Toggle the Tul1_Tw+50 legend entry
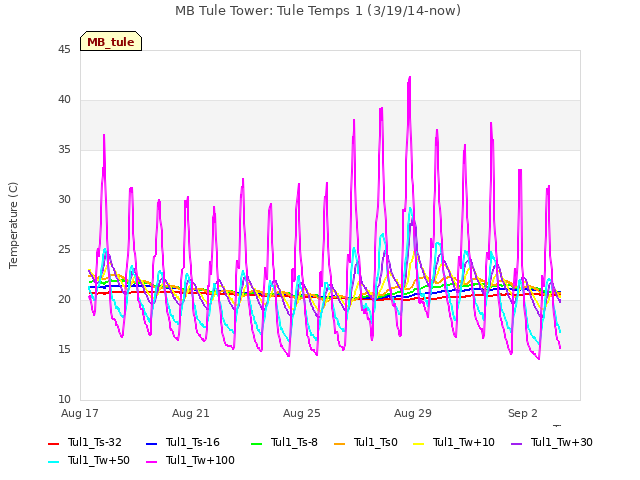 (89, 460)
